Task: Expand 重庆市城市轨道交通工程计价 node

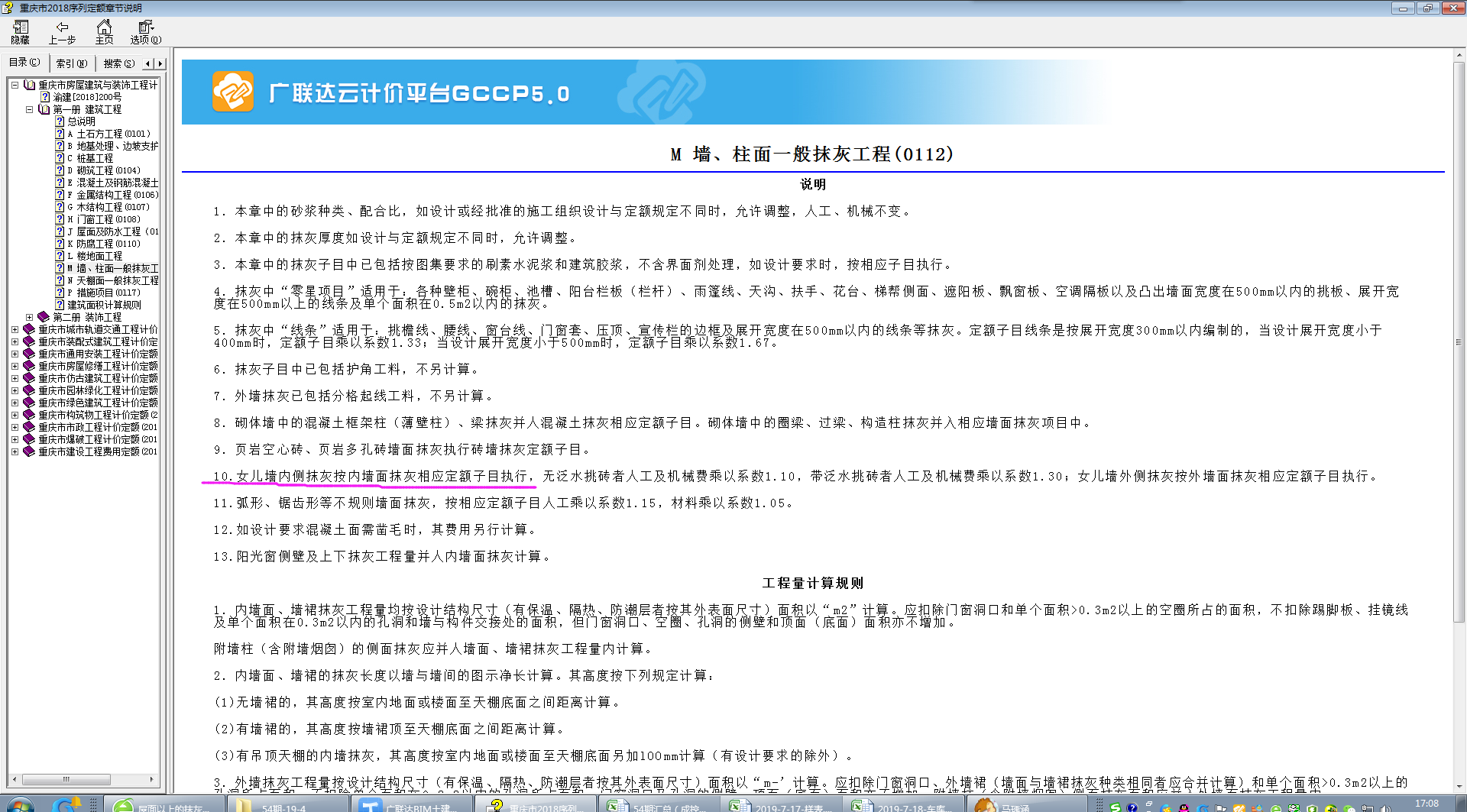Action: click(15, 329)
